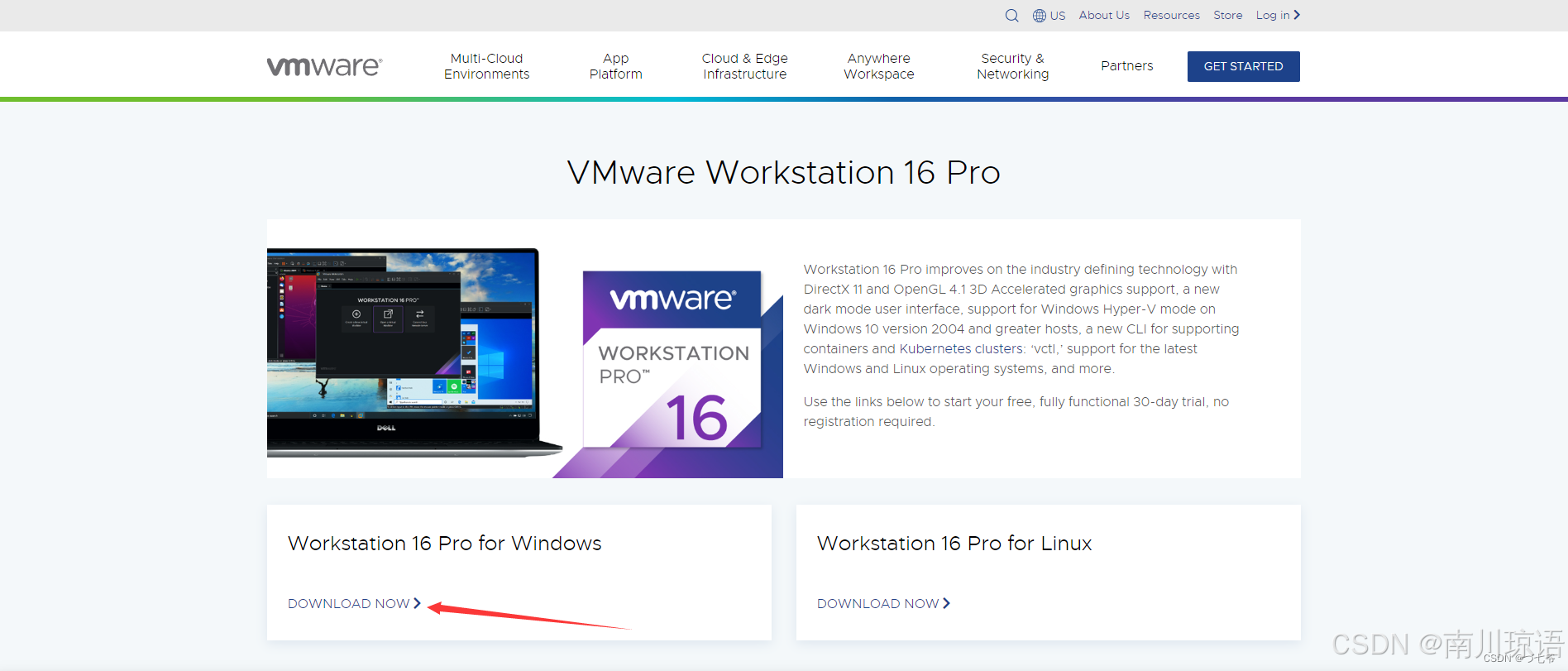
Task: Open Anywhere Workspace menu
Action: coord(878,66)
